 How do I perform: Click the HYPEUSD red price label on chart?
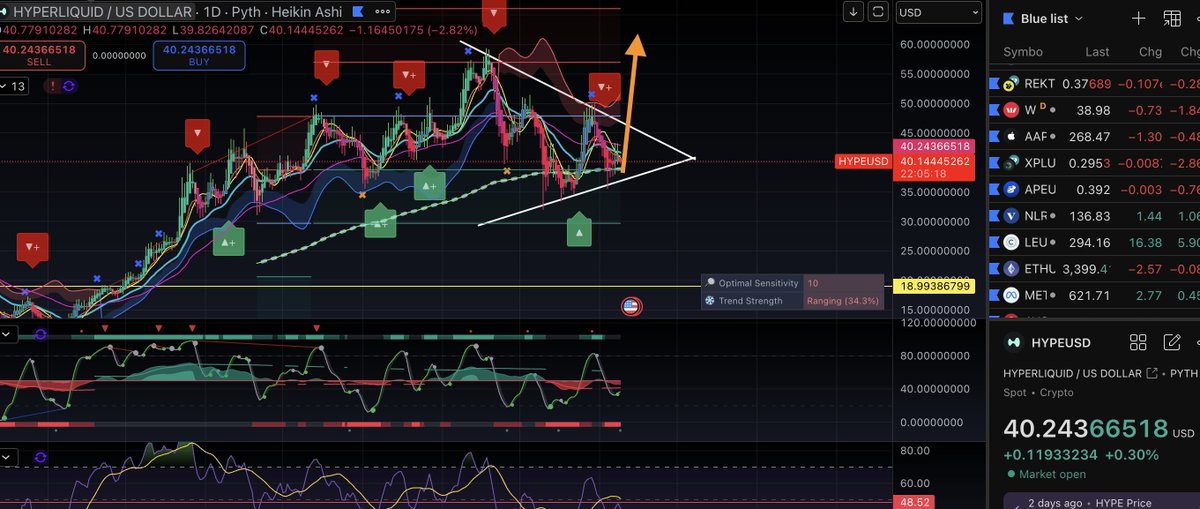(865, 161)
